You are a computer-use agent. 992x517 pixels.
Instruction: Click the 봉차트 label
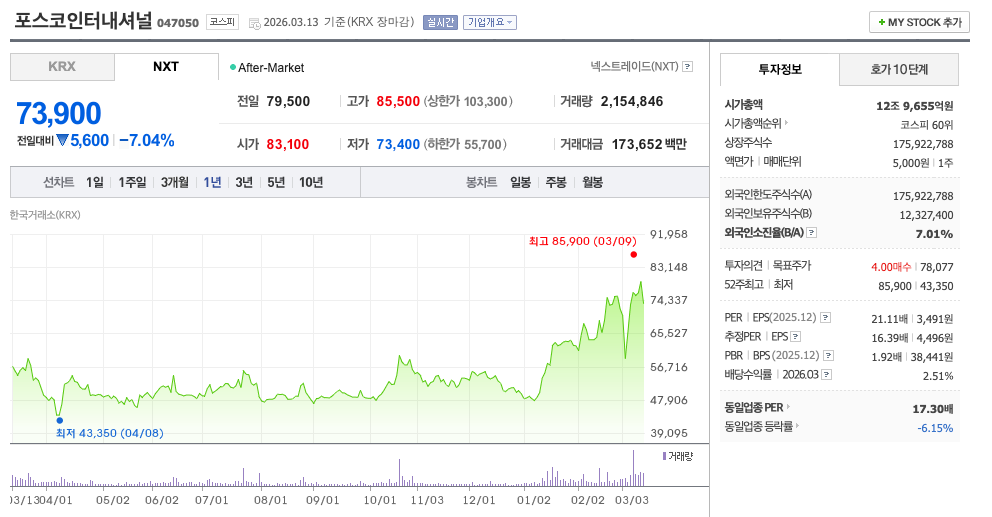click(x=481, y=182)
